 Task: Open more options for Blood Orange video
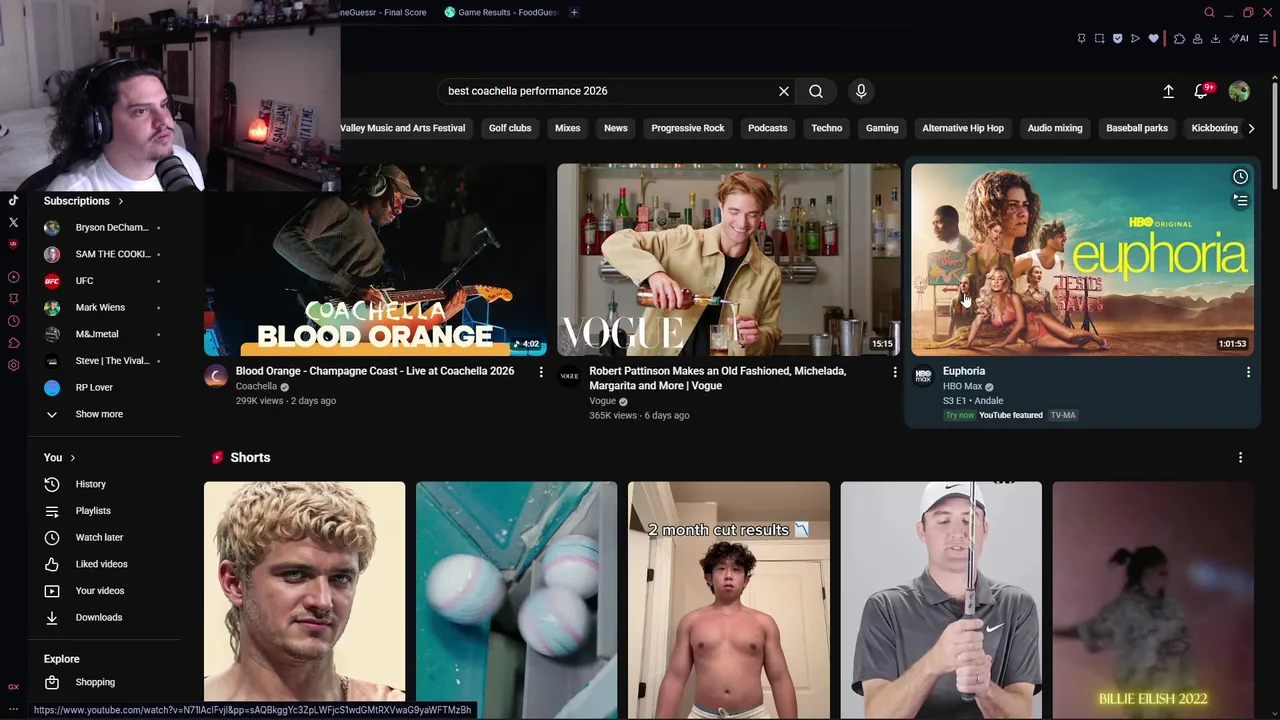click(x=541, y=372)
